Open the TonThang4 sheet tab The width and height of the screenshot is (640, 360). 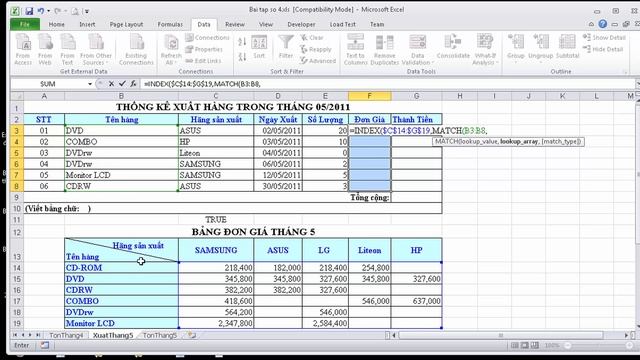[66, 335]
